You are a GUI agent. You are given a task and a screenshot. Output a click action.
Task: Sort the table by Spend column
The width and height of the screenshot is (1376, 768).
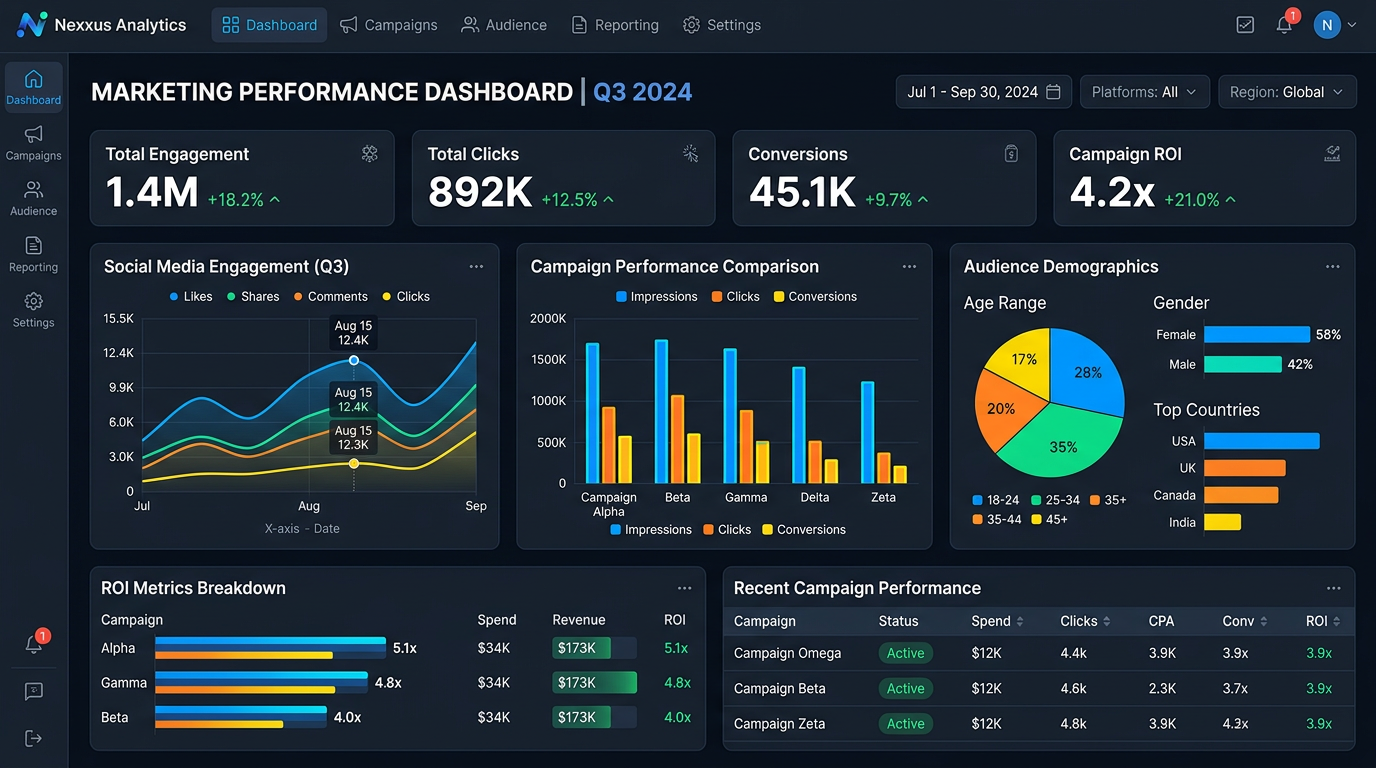pos(997,621)
